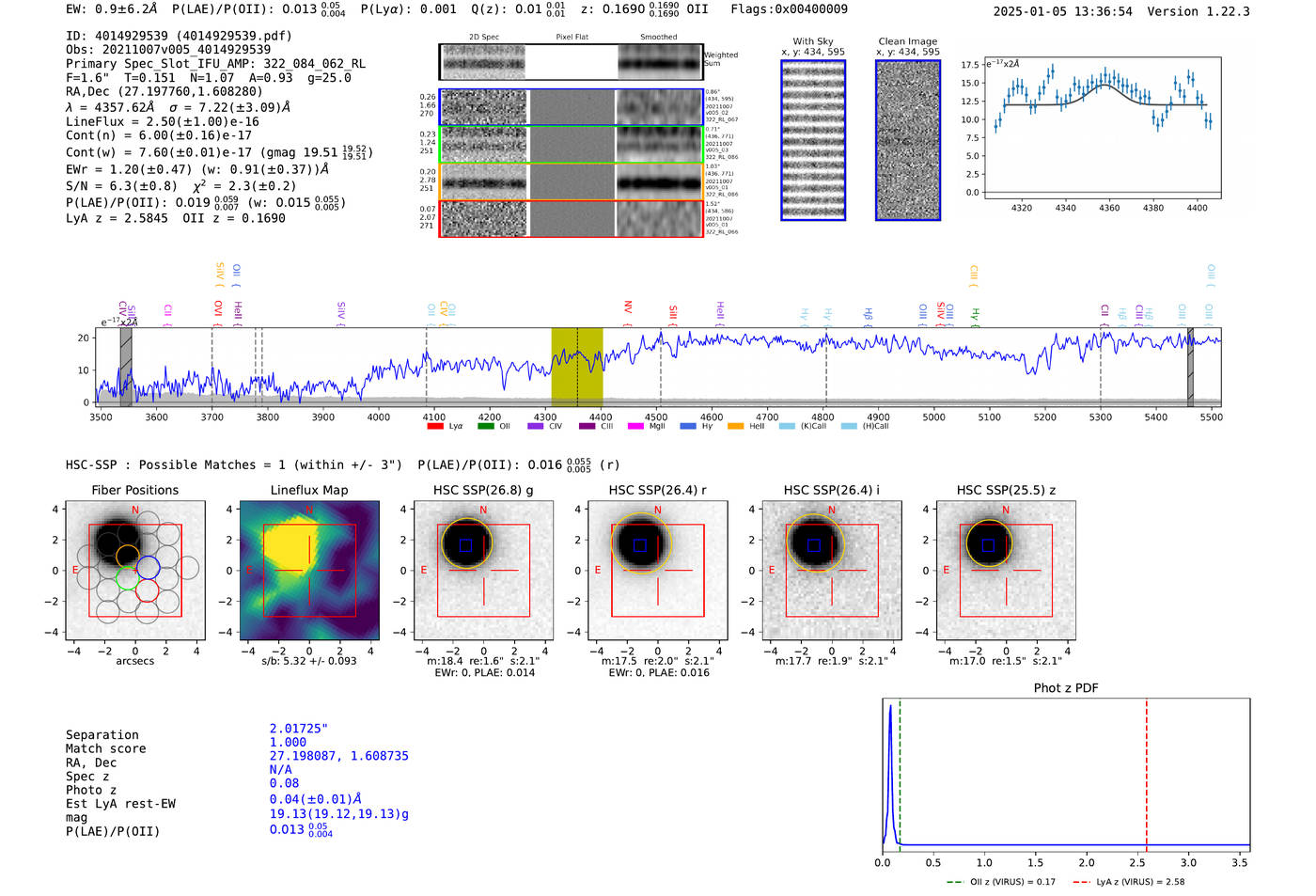Click the magenta MgII legend swatch
Screen dimensions: 1316x896
pyautogui.click(x=635, y=427)
